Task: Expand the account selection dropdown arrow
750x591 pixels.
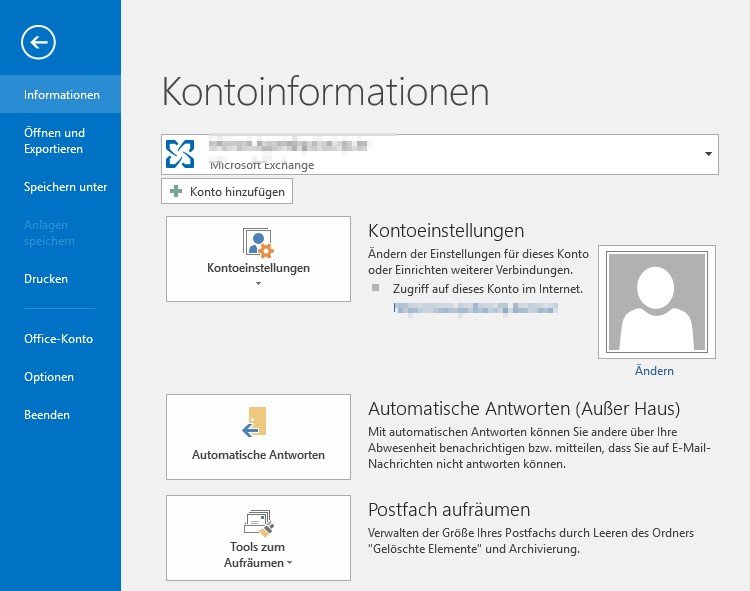Action: (x=708, y=154)
